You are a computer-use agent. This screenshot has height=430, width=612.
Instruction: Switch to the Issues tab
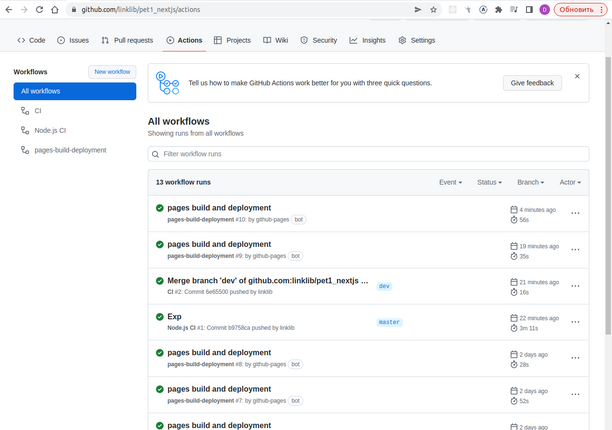point(73,40)
